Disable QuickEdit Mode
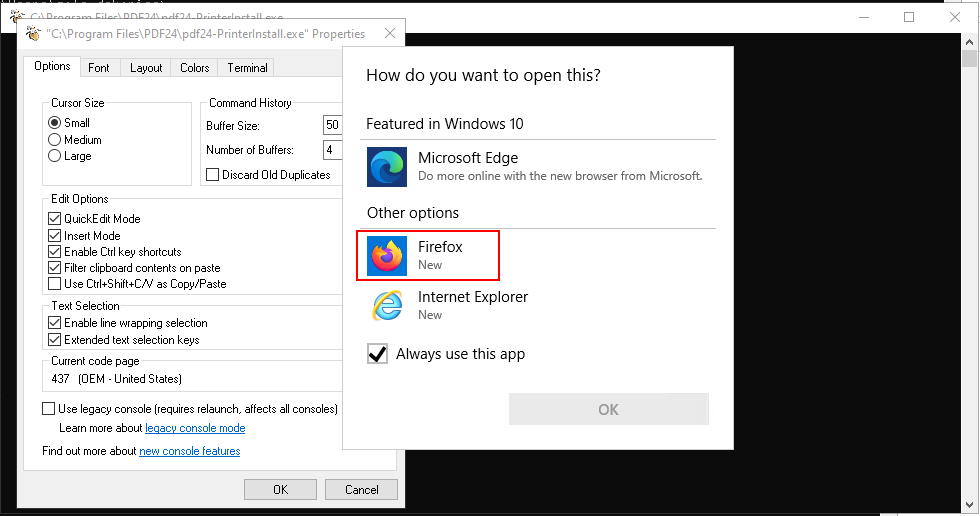This screenshot has height=516, width=980. [x=54, y=219]
